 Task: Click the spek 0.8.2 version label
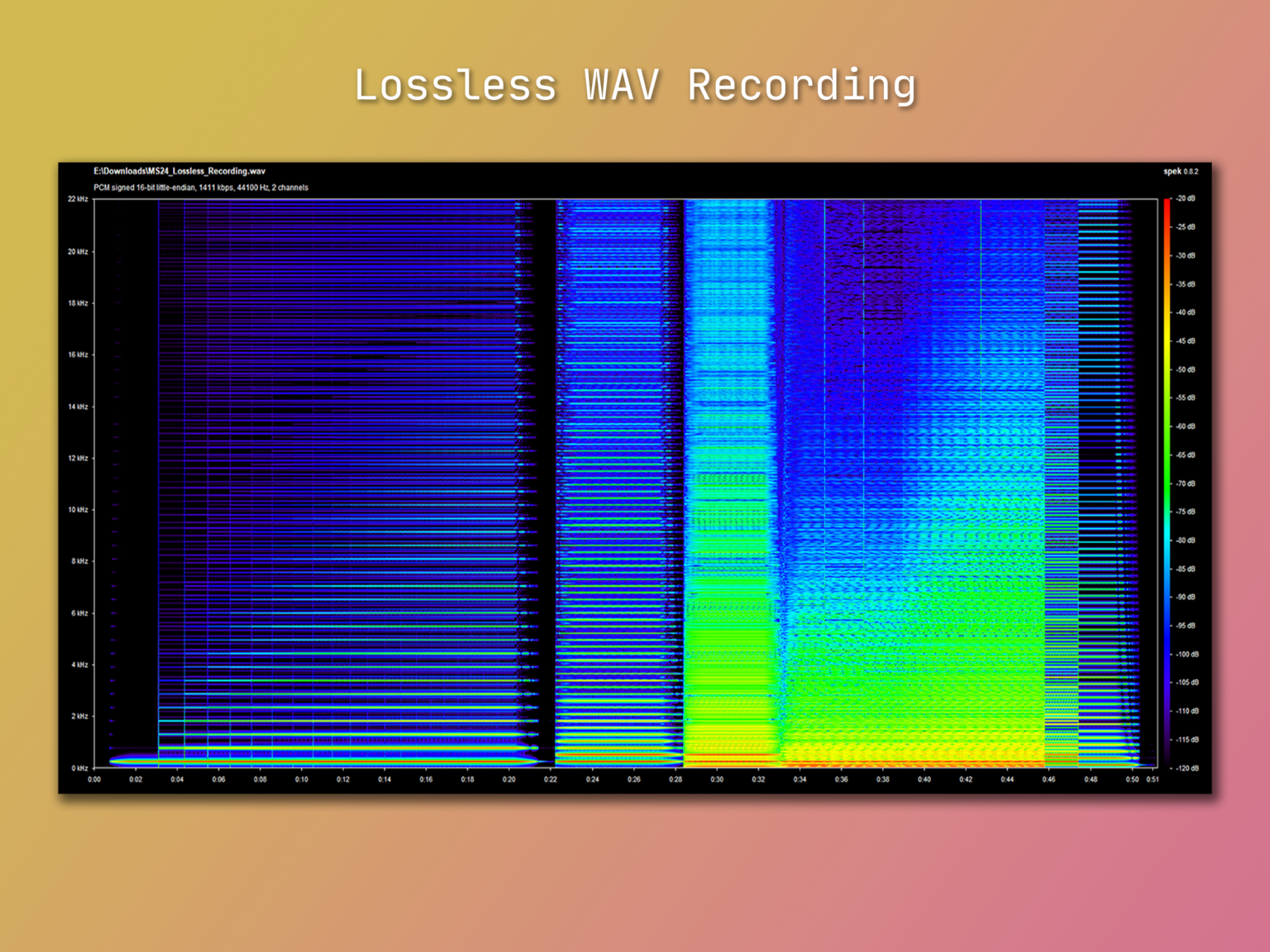(x=1180, y=171)
